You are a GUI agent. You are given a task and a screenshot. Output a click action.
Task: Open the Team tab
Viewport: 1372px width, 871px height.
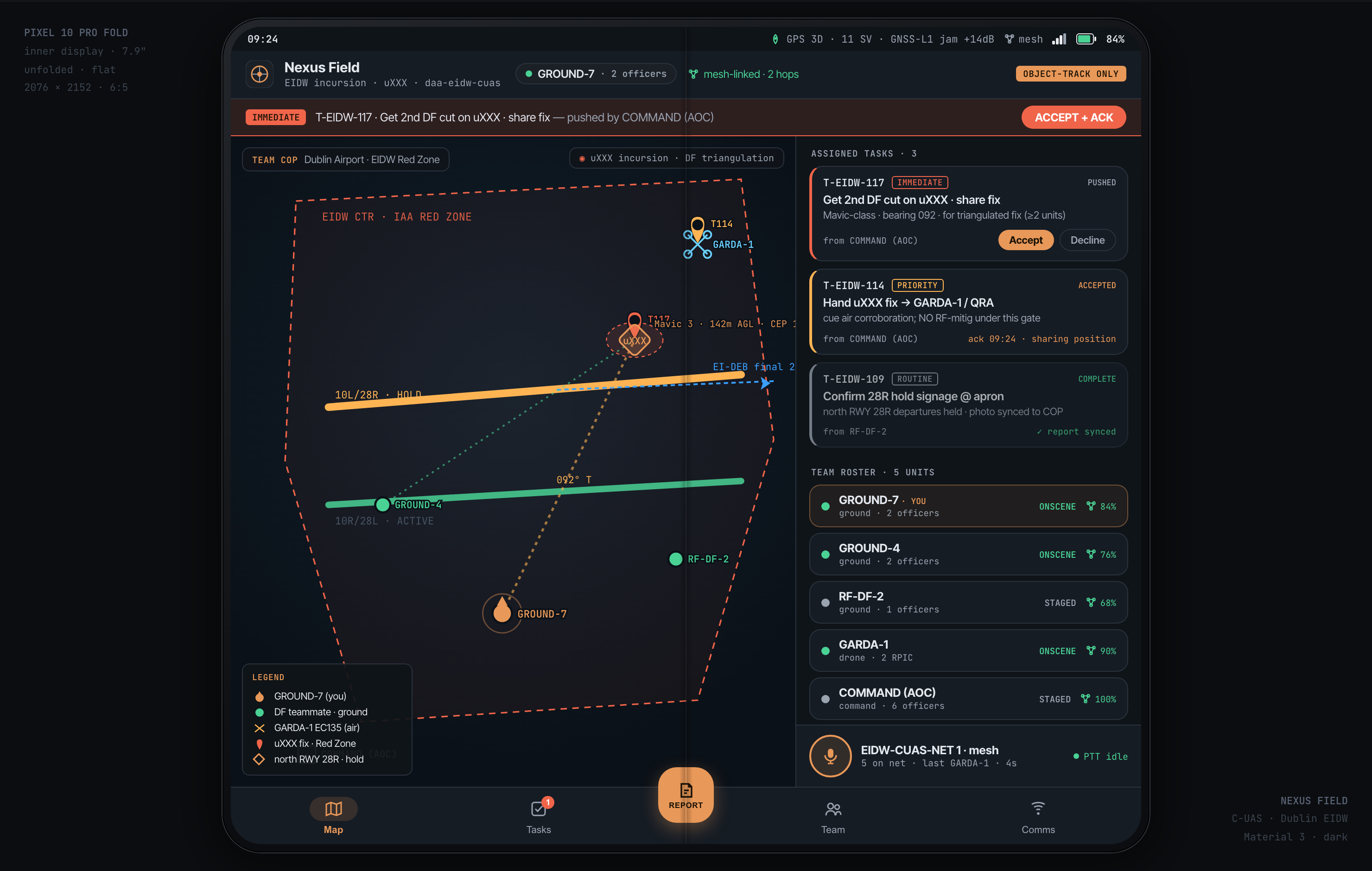tap(833, 816)
